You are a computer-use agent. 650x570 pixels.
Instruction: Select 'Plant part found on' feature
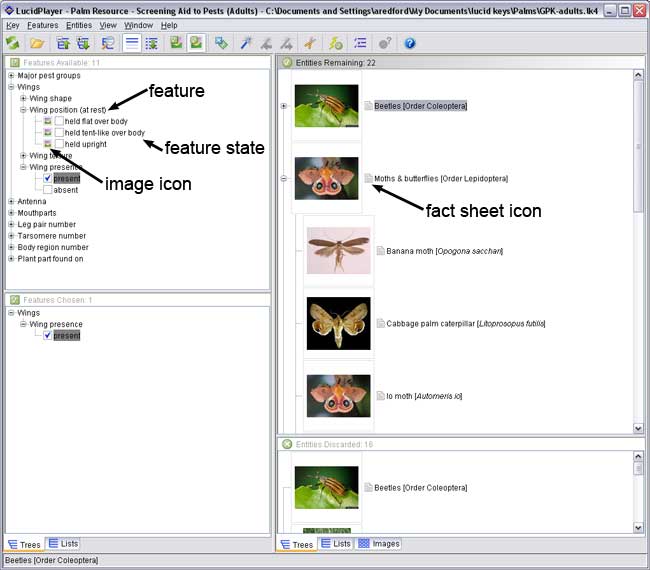(x=51, y=259)
